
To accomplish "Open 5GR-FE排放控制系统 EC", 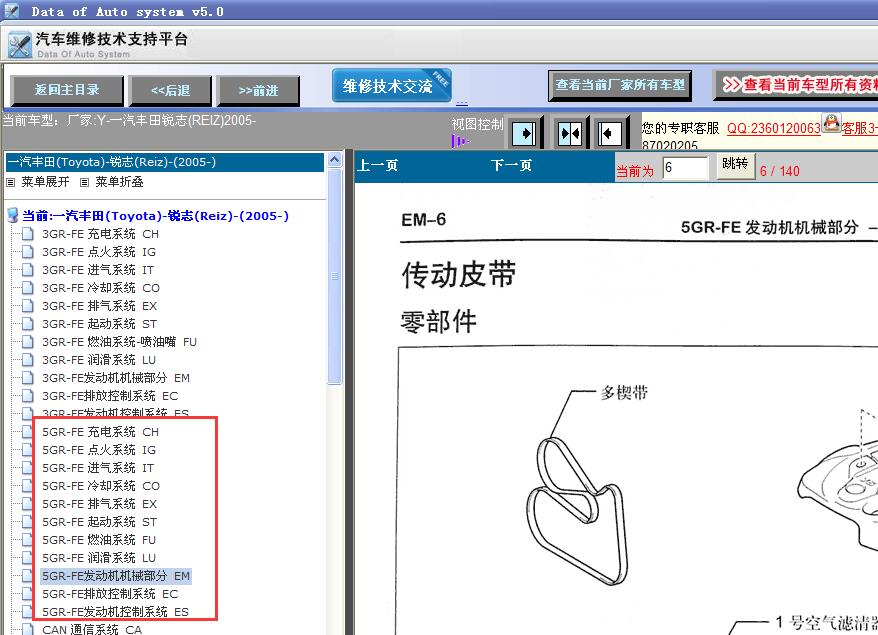I will 110,594.
